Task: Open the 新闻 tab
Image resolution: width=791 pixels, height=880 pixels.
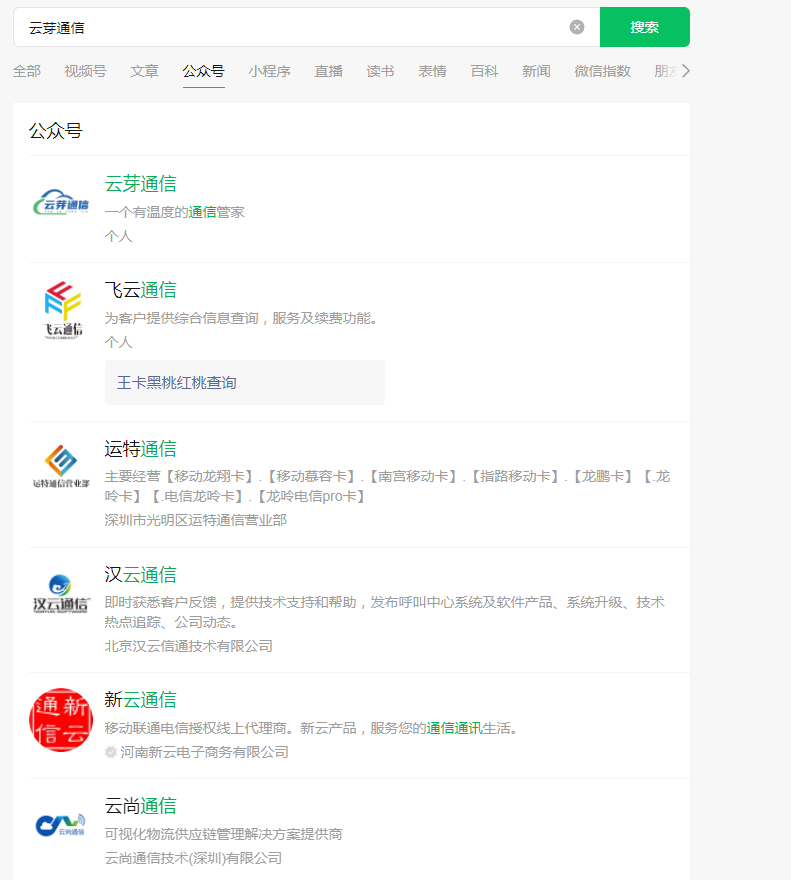Action: pyautogui.click(x=536, y=71)
